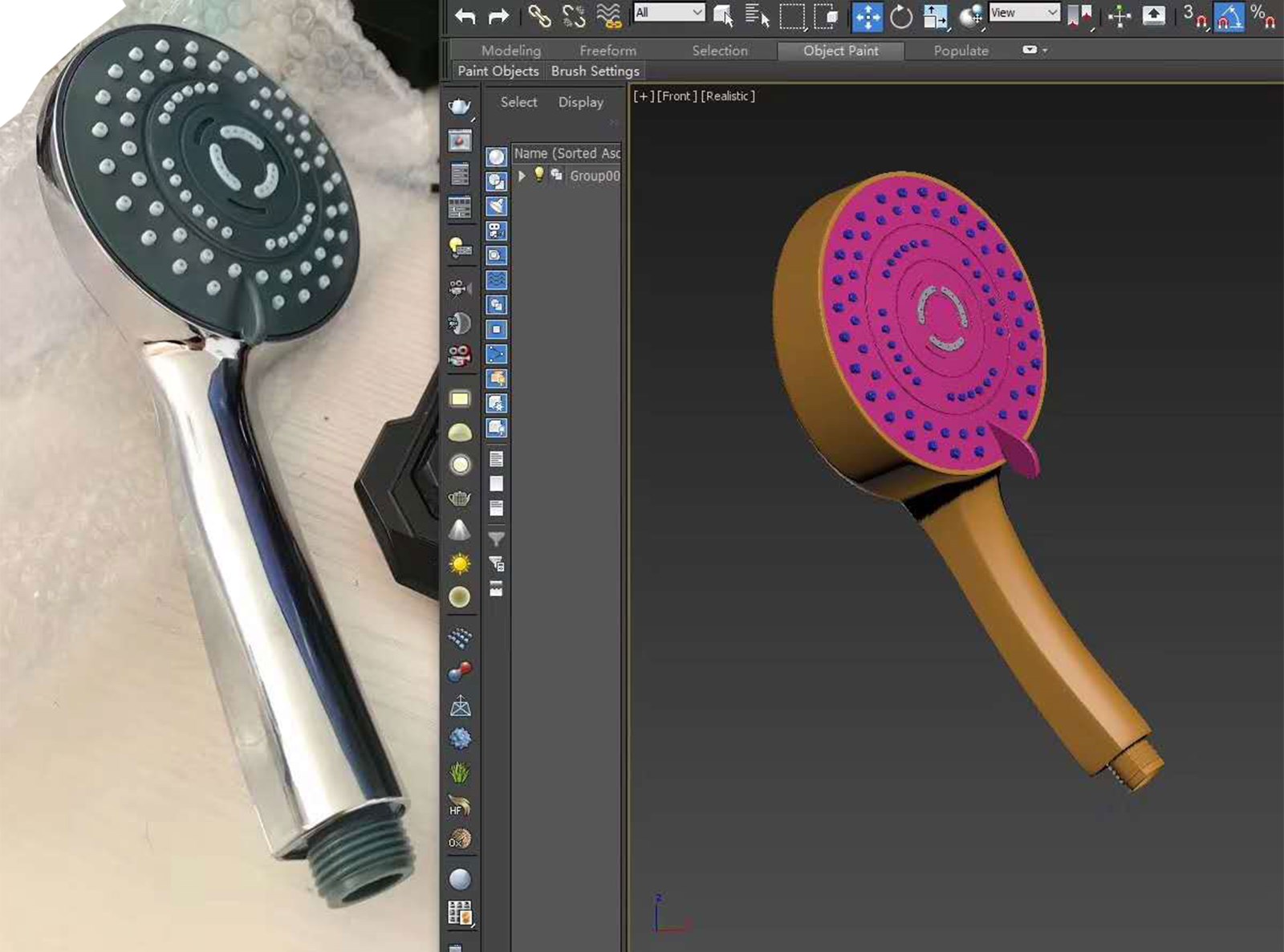Click the Select by Name icon
This screenshot has width=1284, height=952.
(757, 15)
